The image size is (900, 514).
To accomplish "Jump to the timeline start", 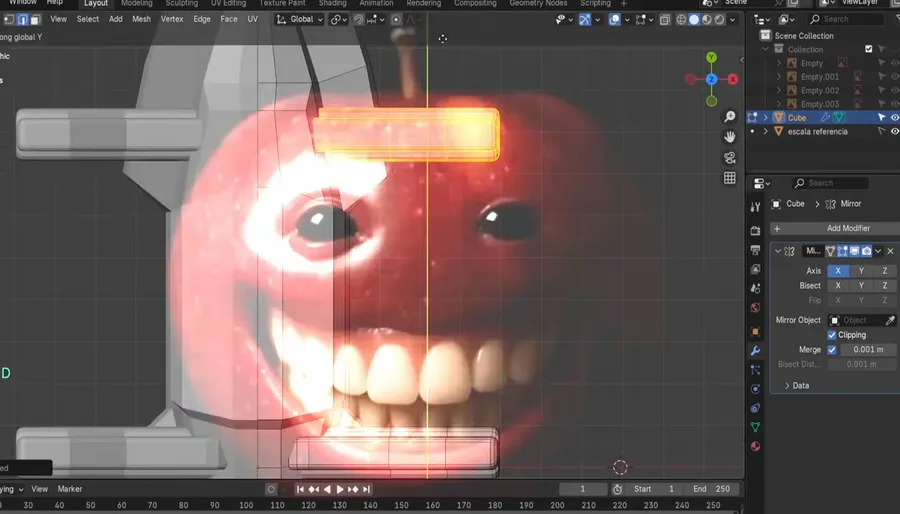I will pyautogui.click(x=300, y=489).
